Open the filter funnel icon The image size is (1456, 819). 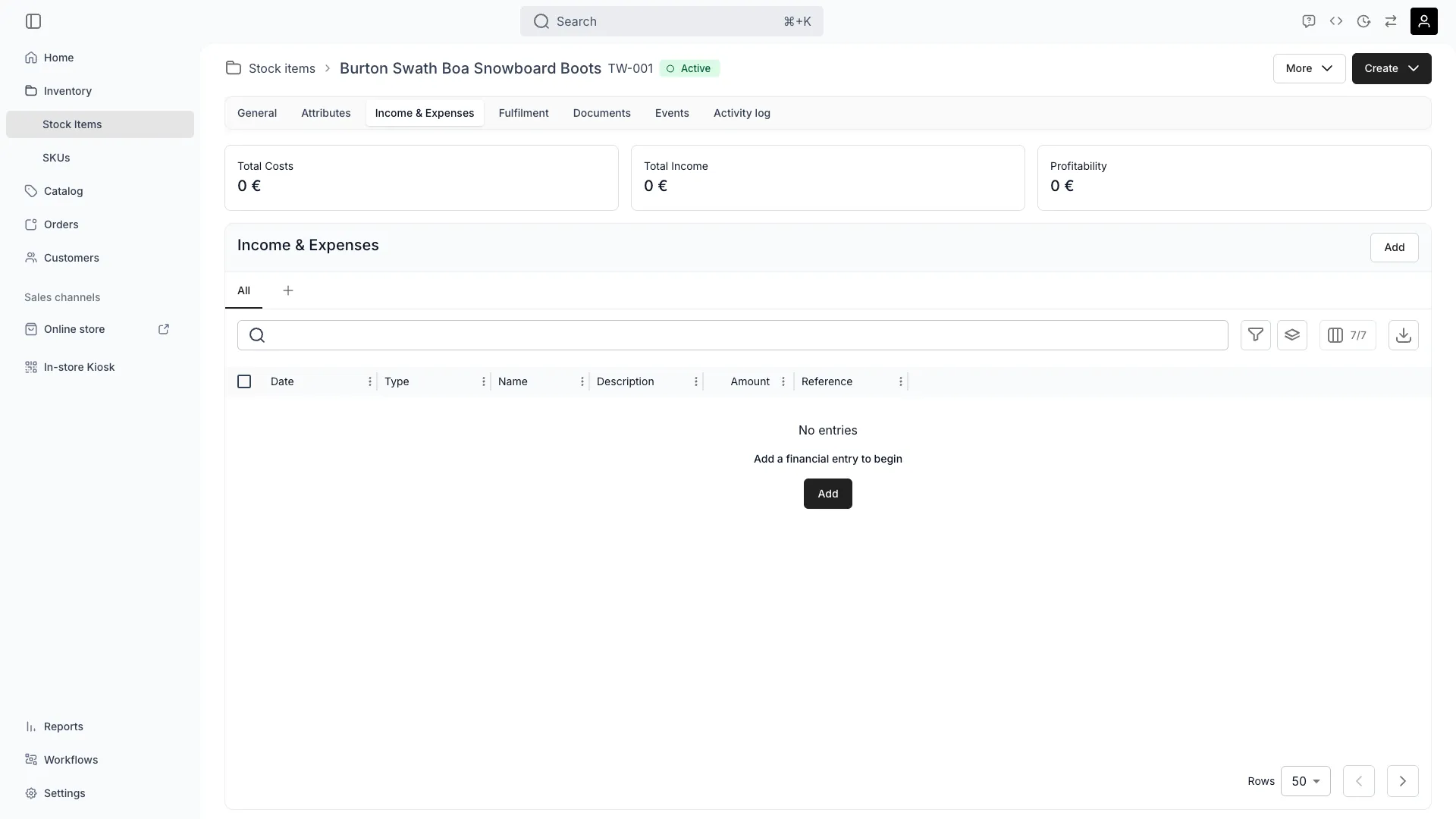[1256, 335]
